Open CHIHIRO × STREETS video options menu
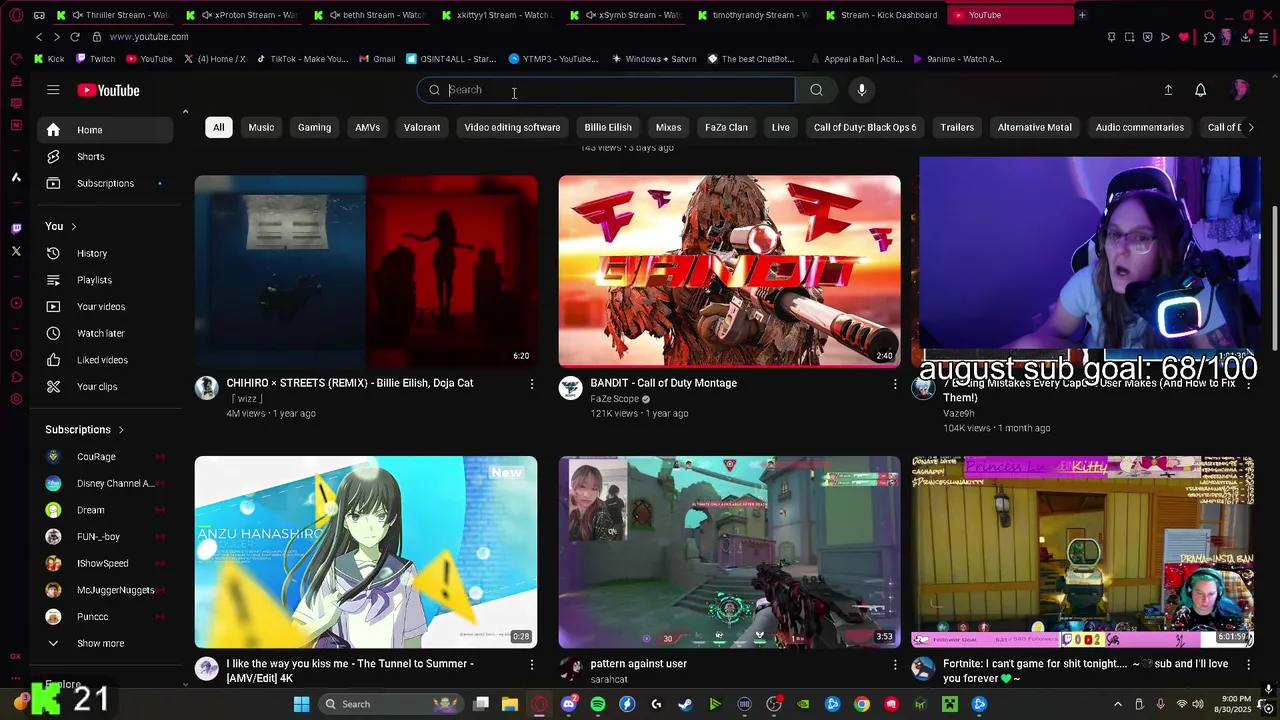This screenshot has width=1280, height=720. (532, 384)
